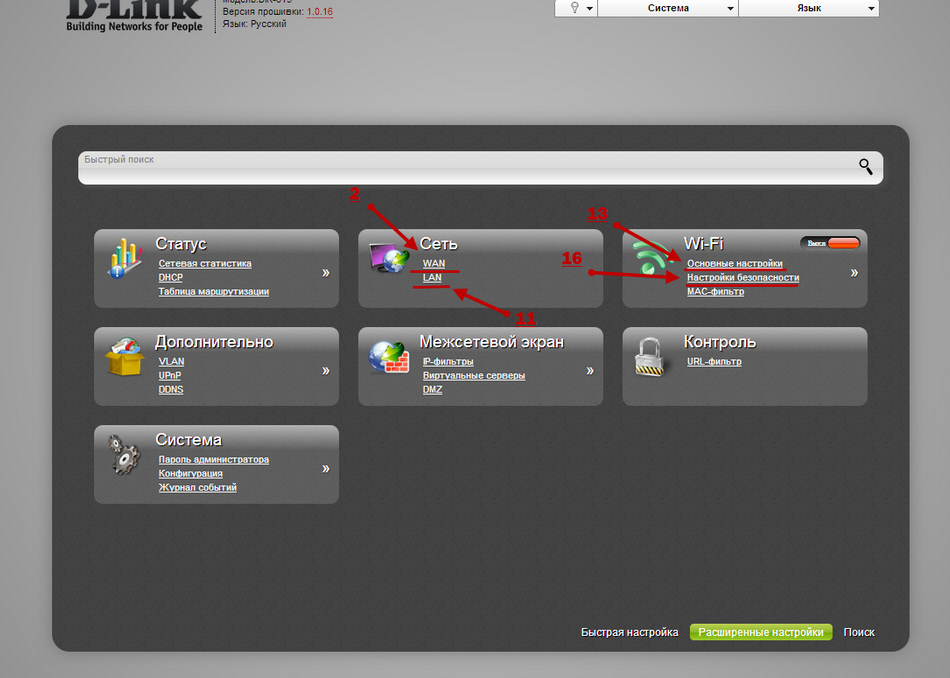Open the DMZ link
This screenshot has height=678, width=950.
coord(433,390)
